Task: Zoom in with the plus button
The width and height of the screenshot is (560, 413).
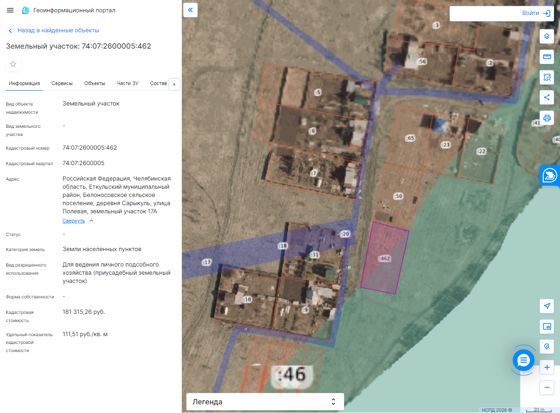Action: [x=546, y=367]
